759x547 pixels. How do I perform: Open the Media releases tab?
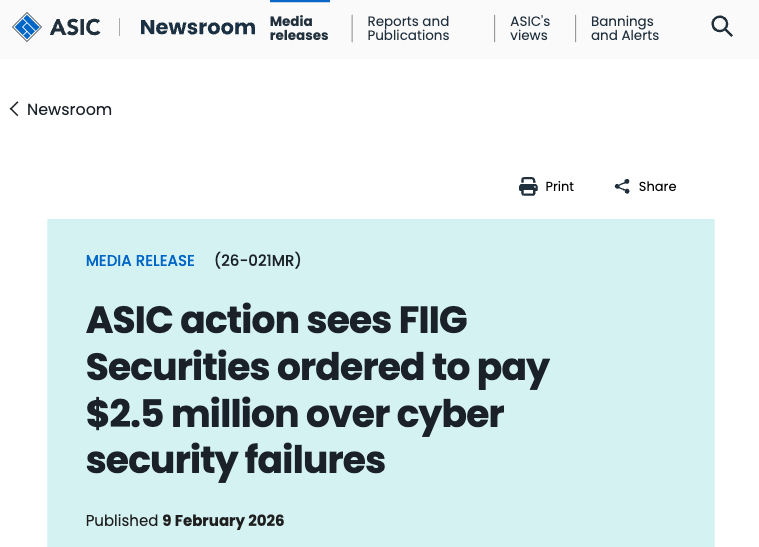click(298, 28)
